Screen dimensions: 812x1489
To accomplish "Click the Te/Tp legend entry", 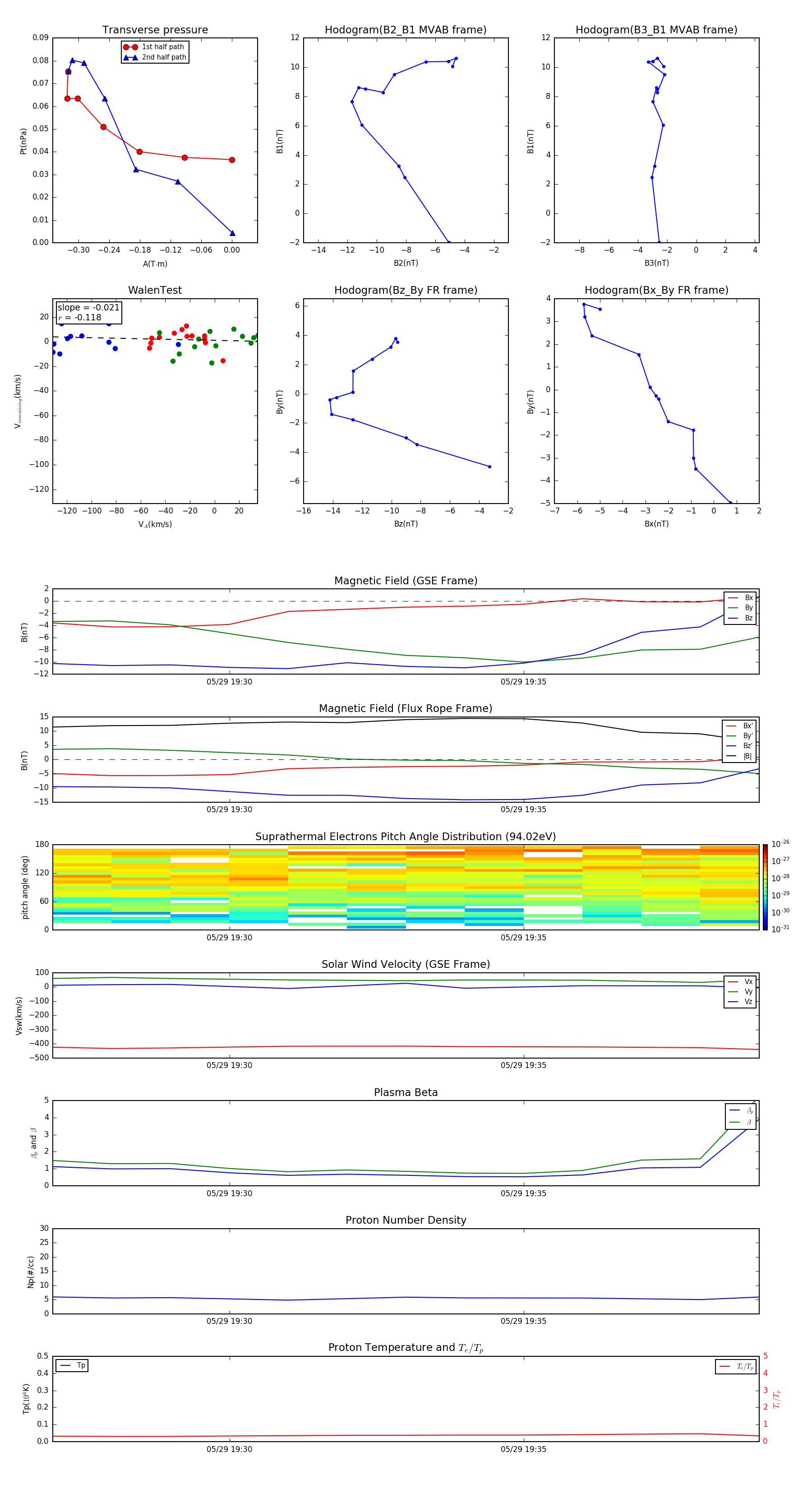I will click(736, 1366).
